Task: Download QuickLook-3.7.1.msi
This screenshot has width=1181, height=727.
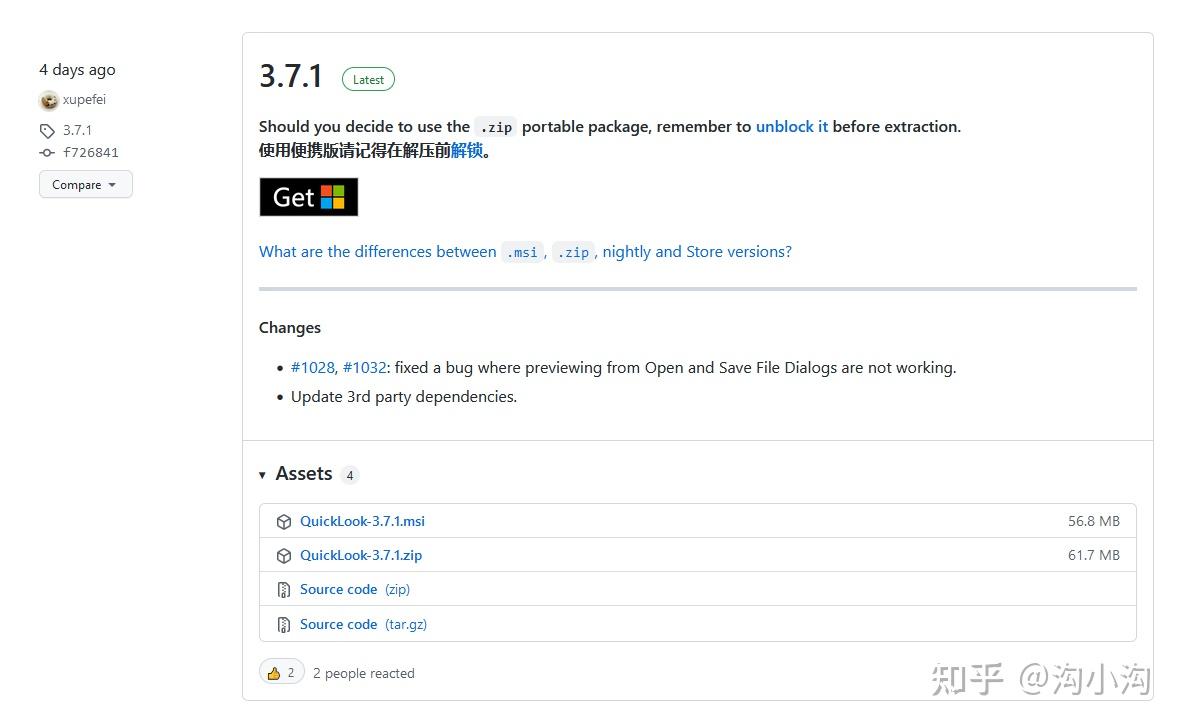Action: click(362, 521)
